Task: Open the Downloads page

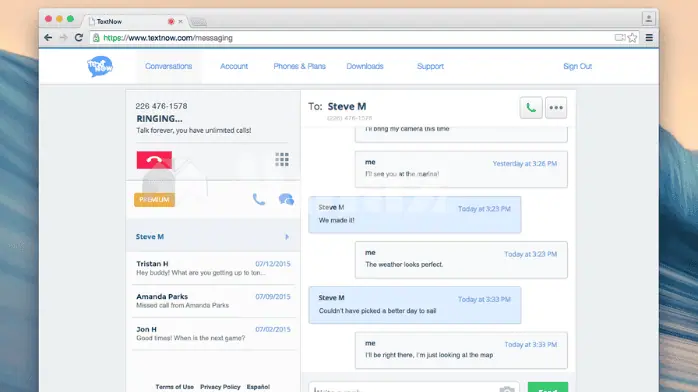Action: (x=365, y=66)
